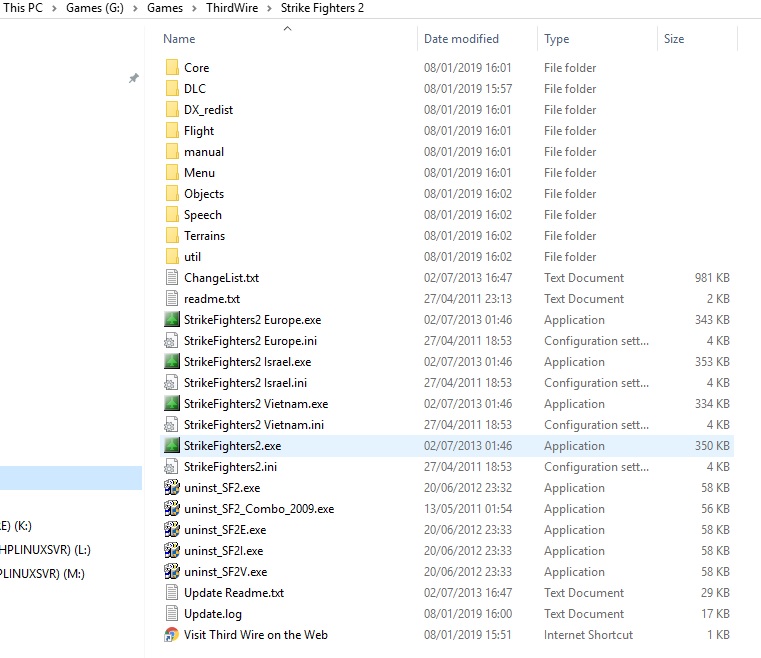The width and height of the screenshot is (761, 658).
Task: Click the Objects folder icon
Action: point(172,194)
